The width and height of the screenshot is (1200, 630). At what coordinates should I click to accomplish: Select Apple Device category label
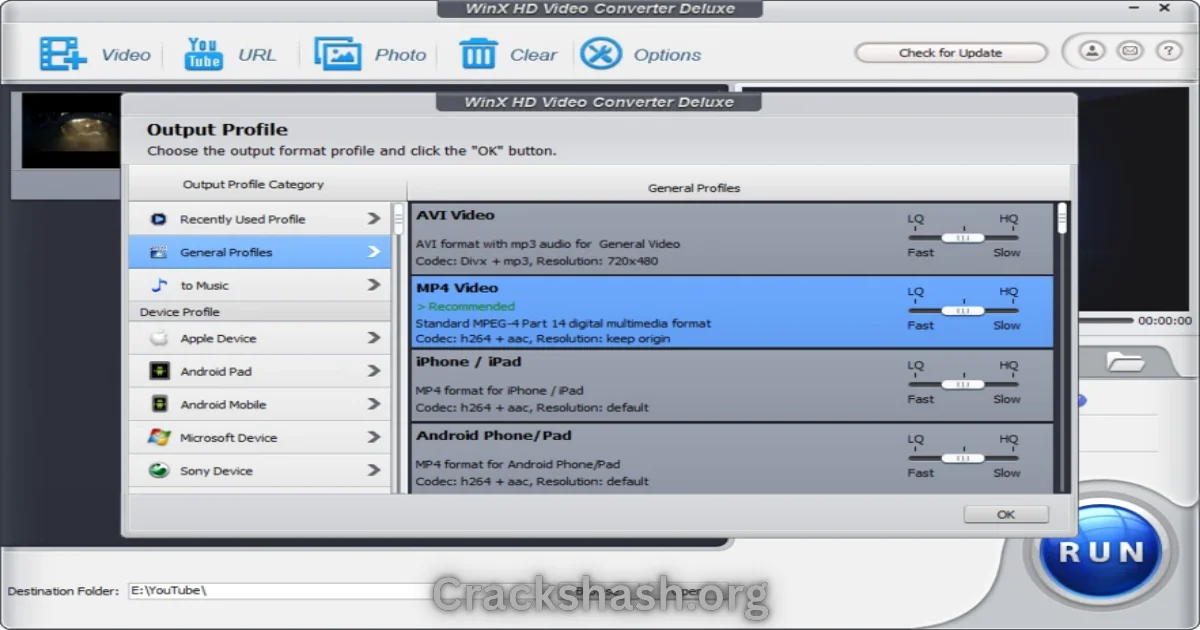click(x=218, y=338)
